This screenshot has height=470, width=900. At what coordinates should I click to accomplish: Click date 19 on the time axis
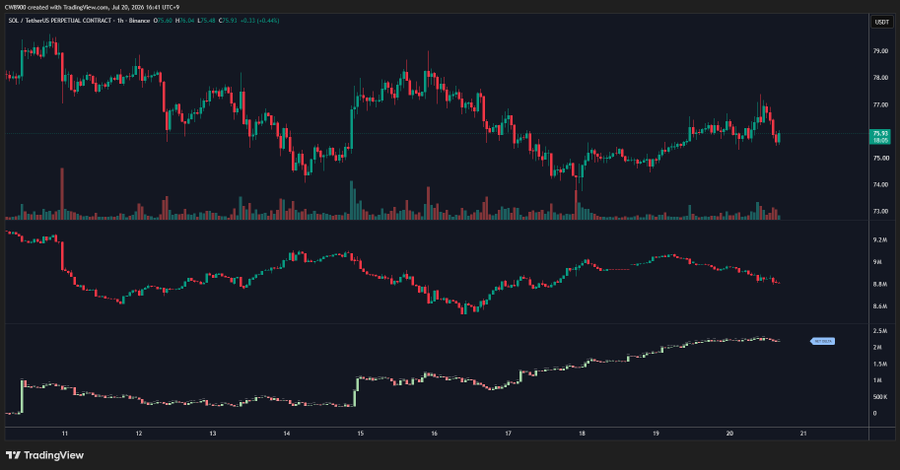655,434
